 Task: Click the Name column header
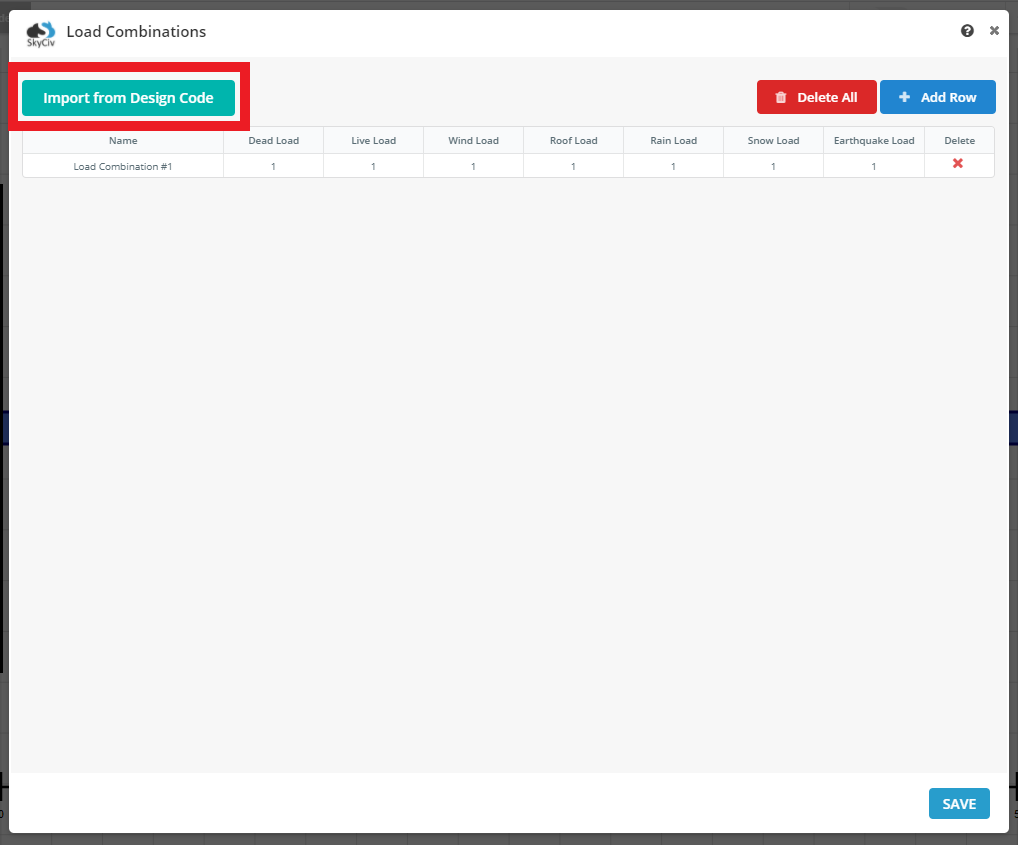tap(123, 141)
